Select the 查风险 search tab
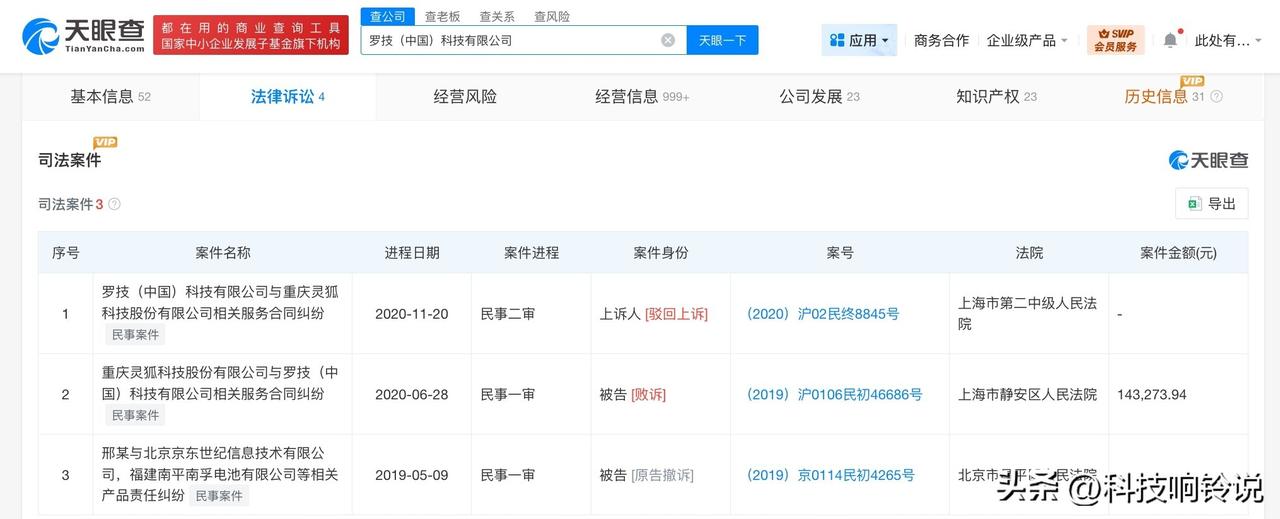1280x519 pixels. [552, 17]
